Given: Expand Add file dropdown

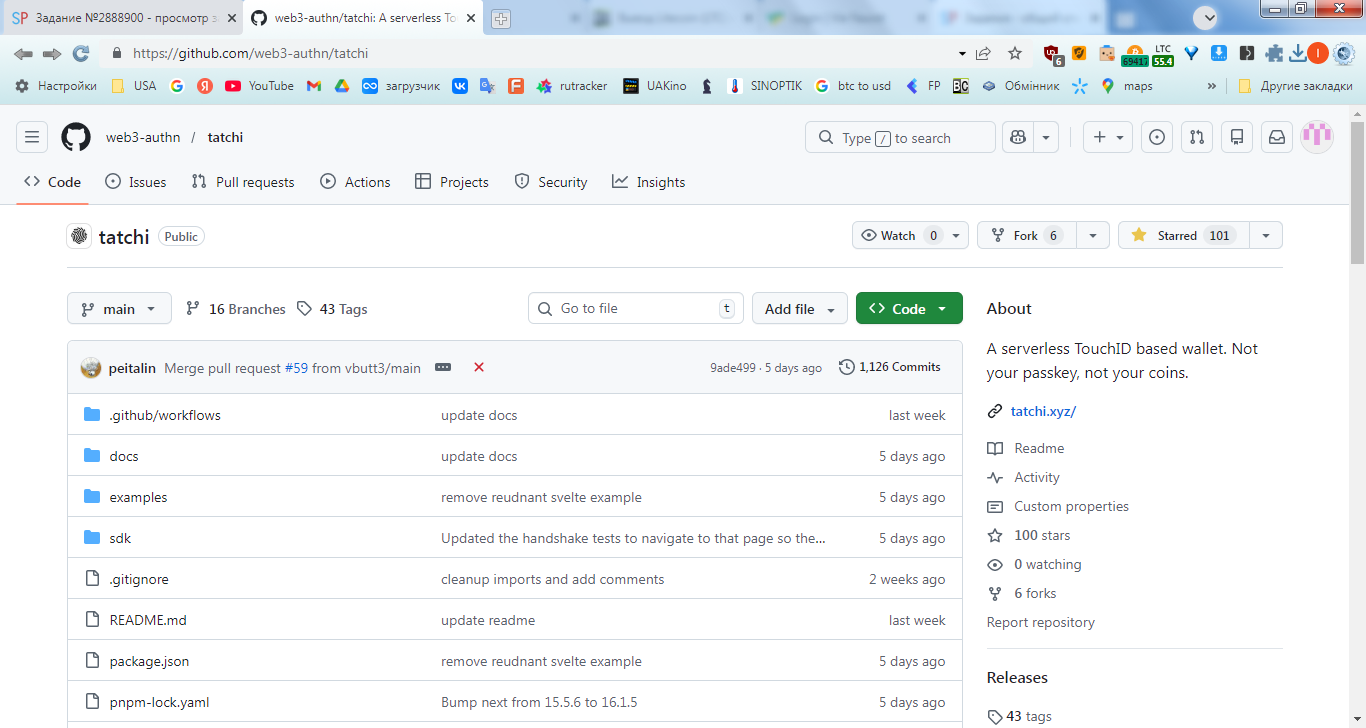Looking at the screenshot, I should coord(800,309).
